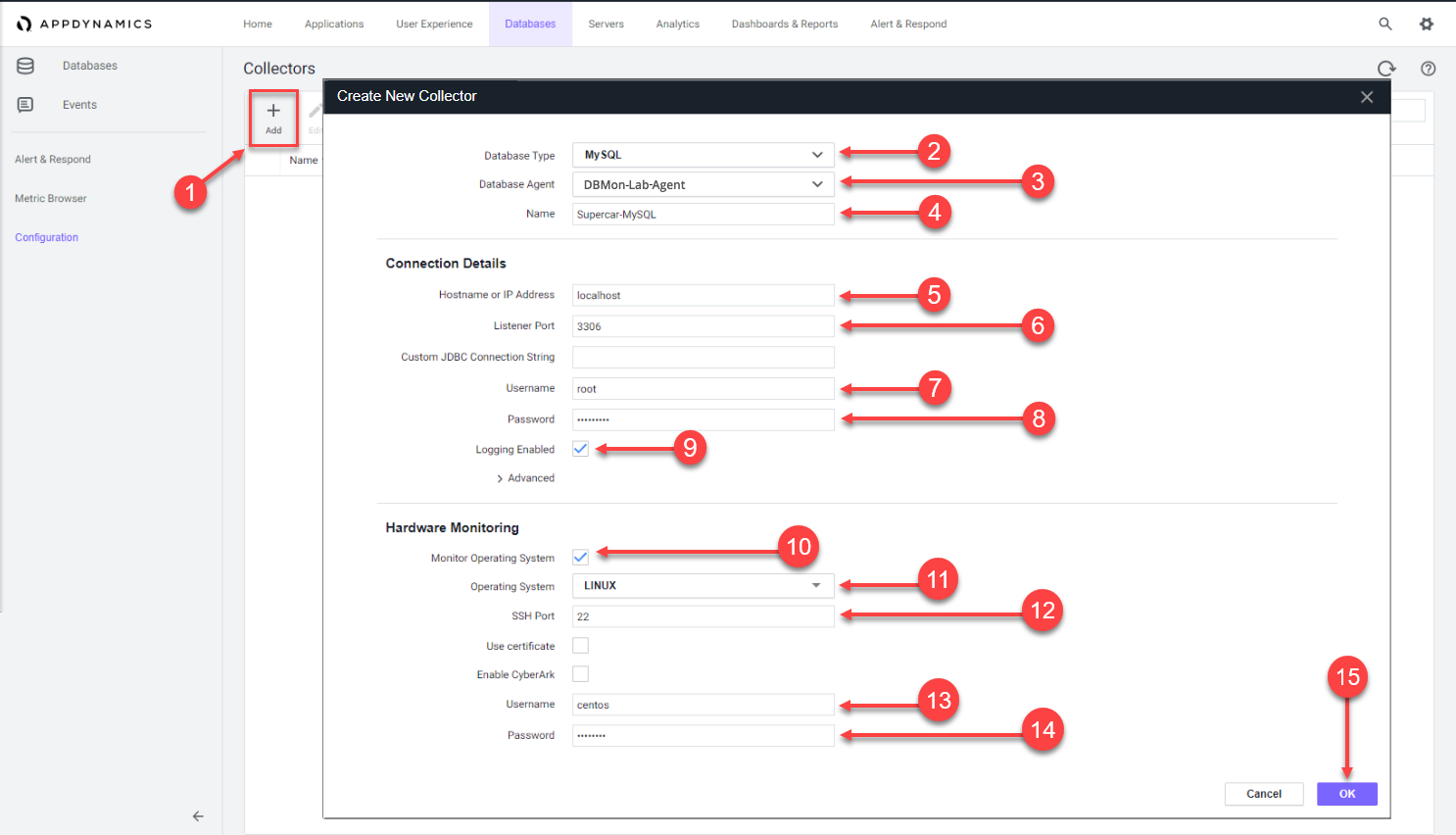Open Configuration in the sidebar
Image resolution: width=1456 pixels, height=835 pixels.
point(46,237)
